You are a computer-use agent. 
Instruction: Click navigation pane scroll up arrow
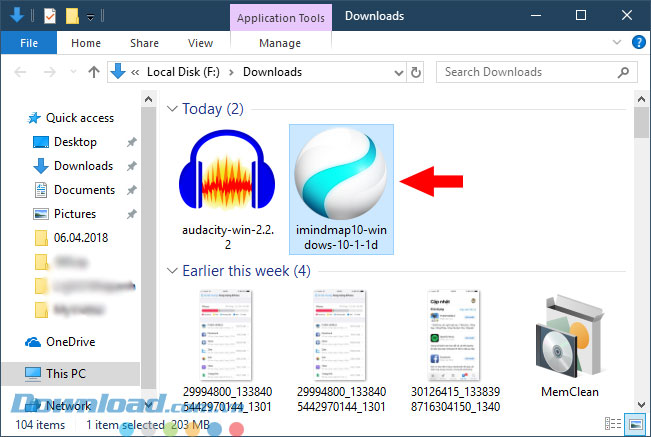[x=148, y=99]
